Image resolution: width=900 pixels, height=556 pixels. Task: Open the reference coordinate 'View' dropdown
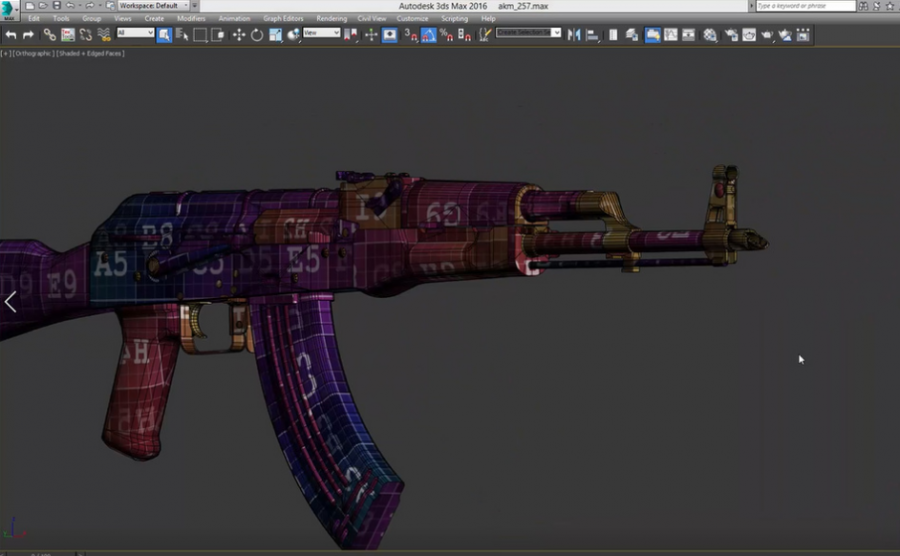pyautogui.click(x=321, y=33)
